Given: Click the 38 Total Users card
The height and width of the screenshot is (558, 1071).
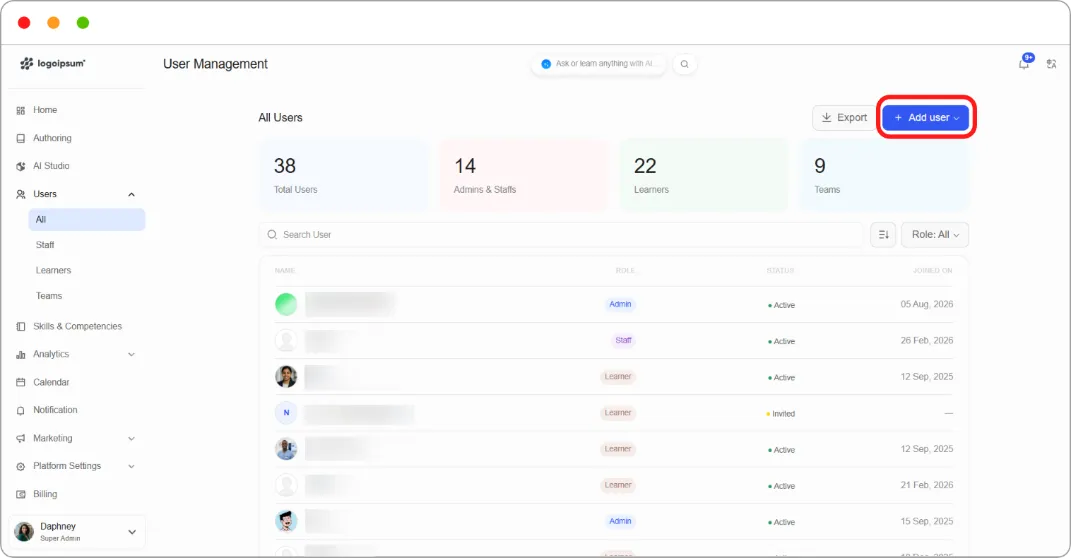Looking at the screenshot, I should point(344,176).
